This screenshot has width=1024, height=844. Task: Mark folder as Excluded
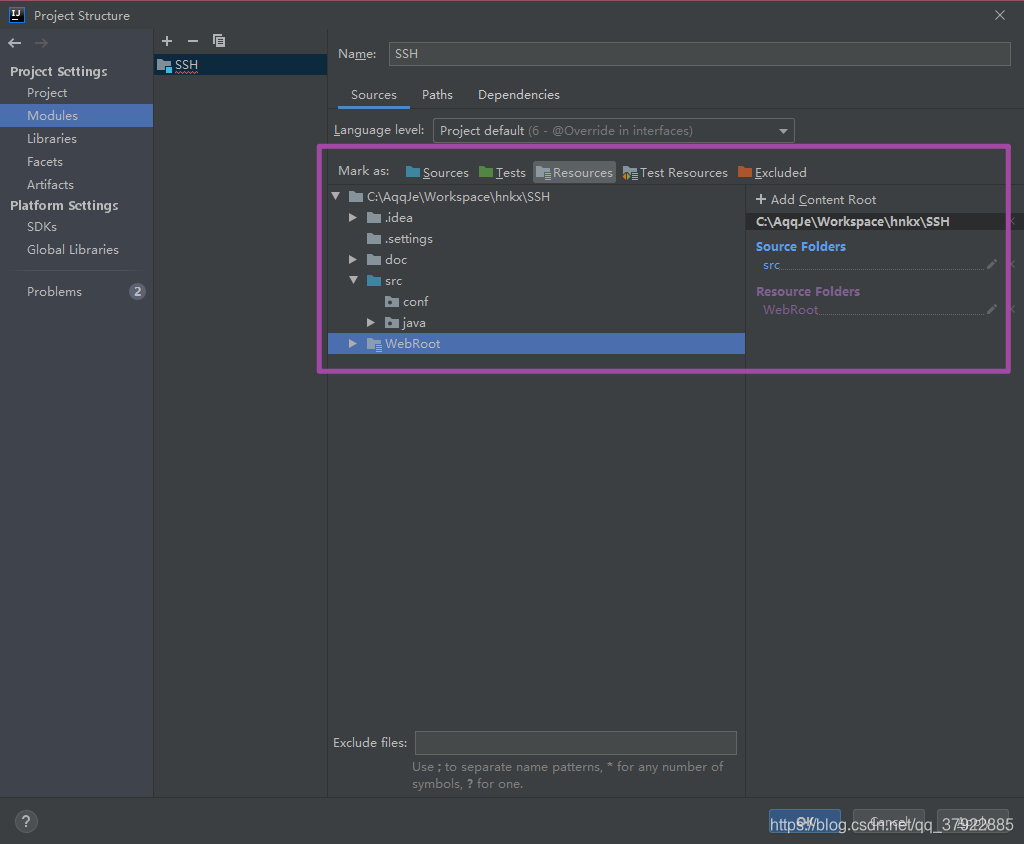(773, 172)
